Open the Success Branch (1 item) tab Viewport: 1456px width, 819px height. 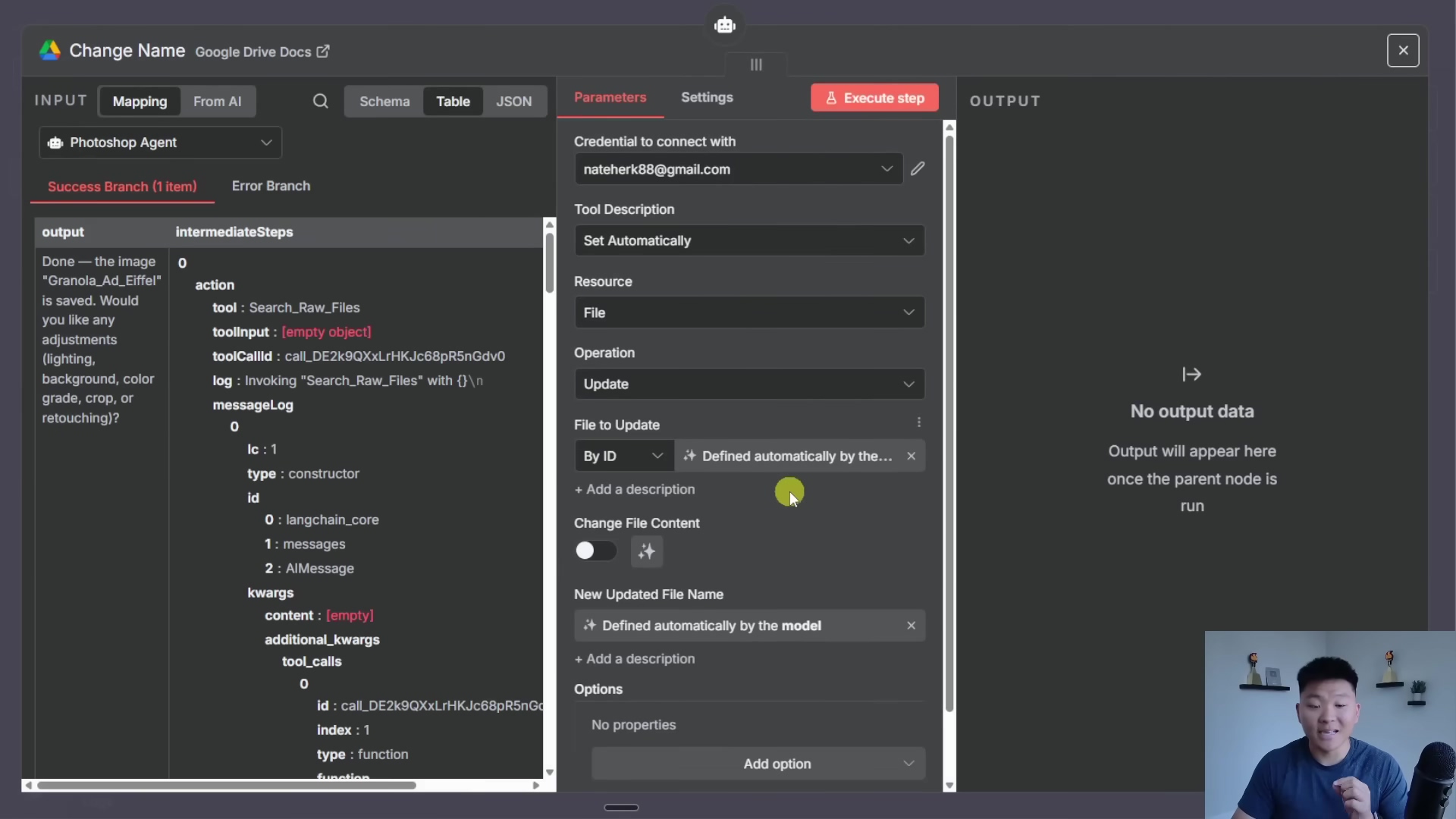pyautogui.click(x=122, y=187)
